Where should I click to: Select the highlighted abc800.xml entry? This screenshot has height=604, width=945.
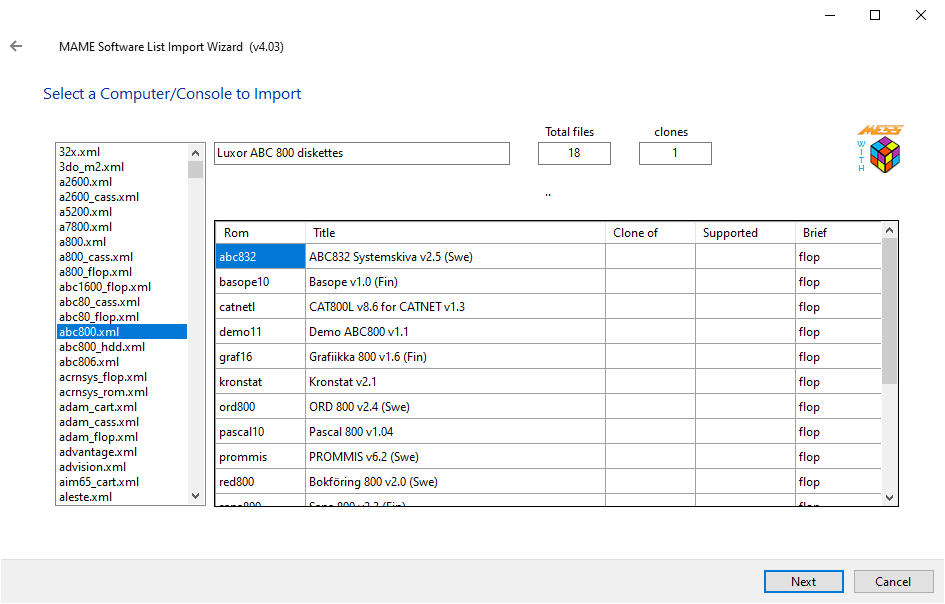[x=122, y=332]
